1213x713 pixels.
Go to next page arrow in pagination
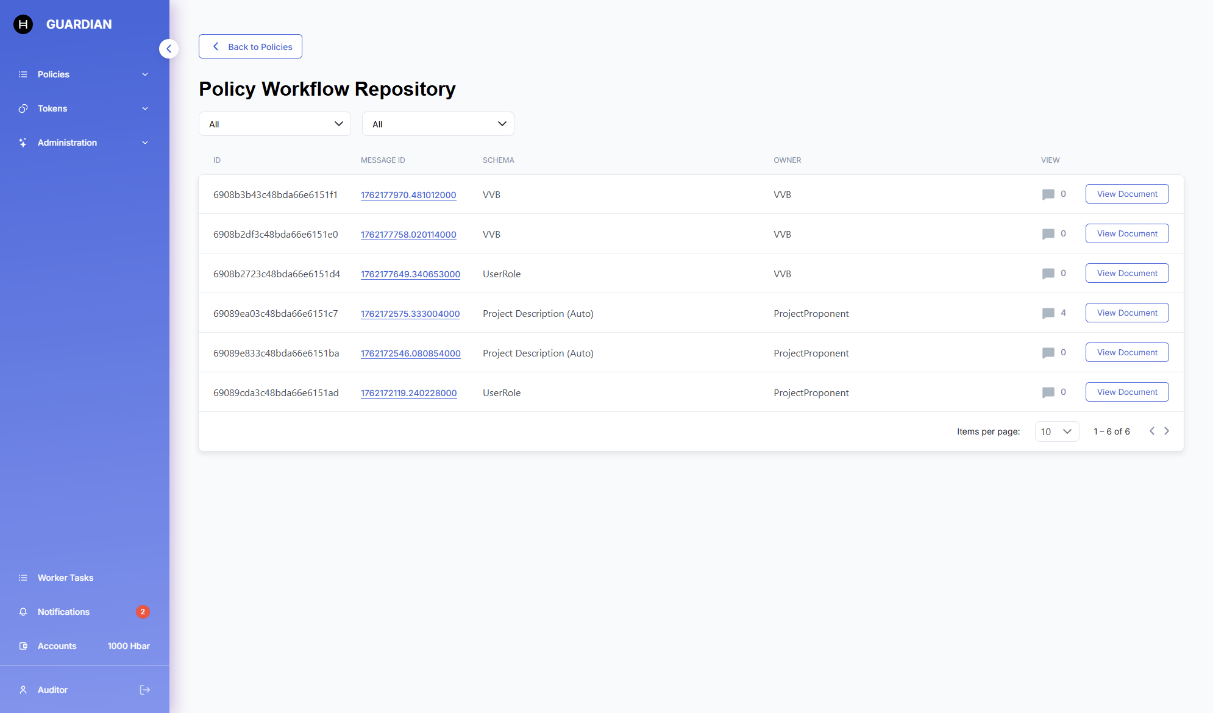(x=1166, y=431)
